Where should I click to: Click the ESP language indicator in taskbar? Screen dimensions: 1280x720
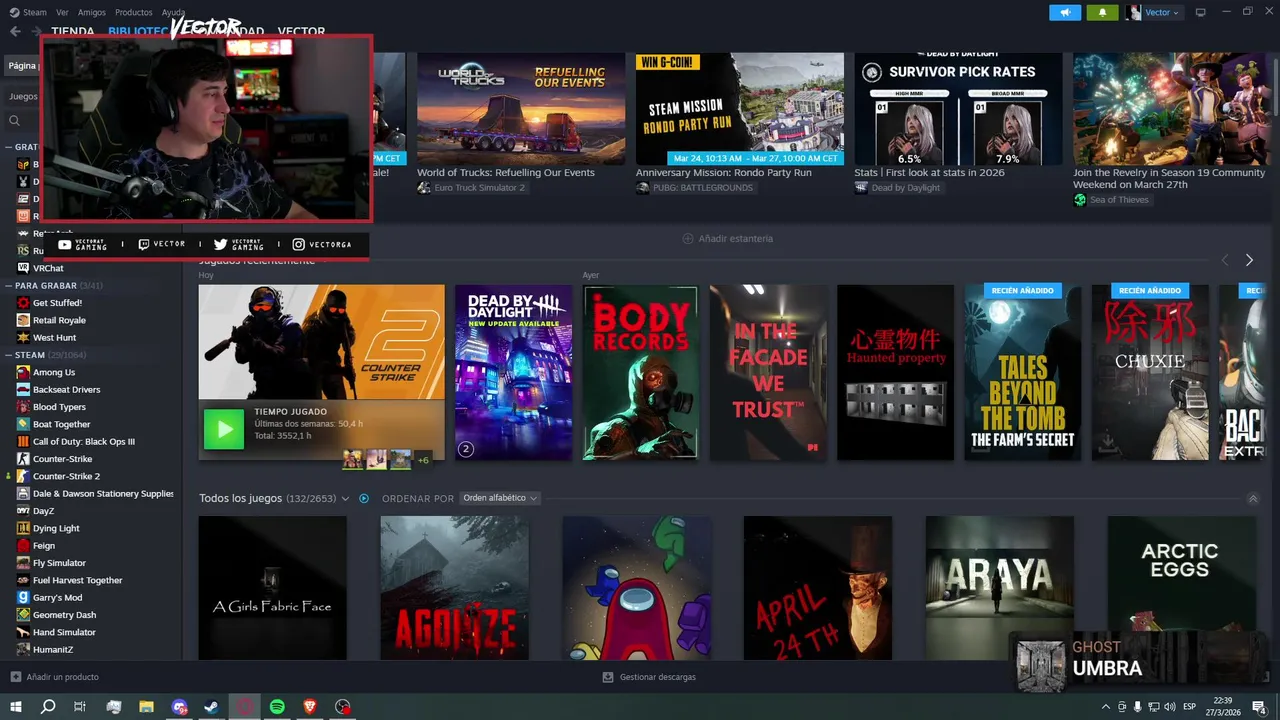1190,707
